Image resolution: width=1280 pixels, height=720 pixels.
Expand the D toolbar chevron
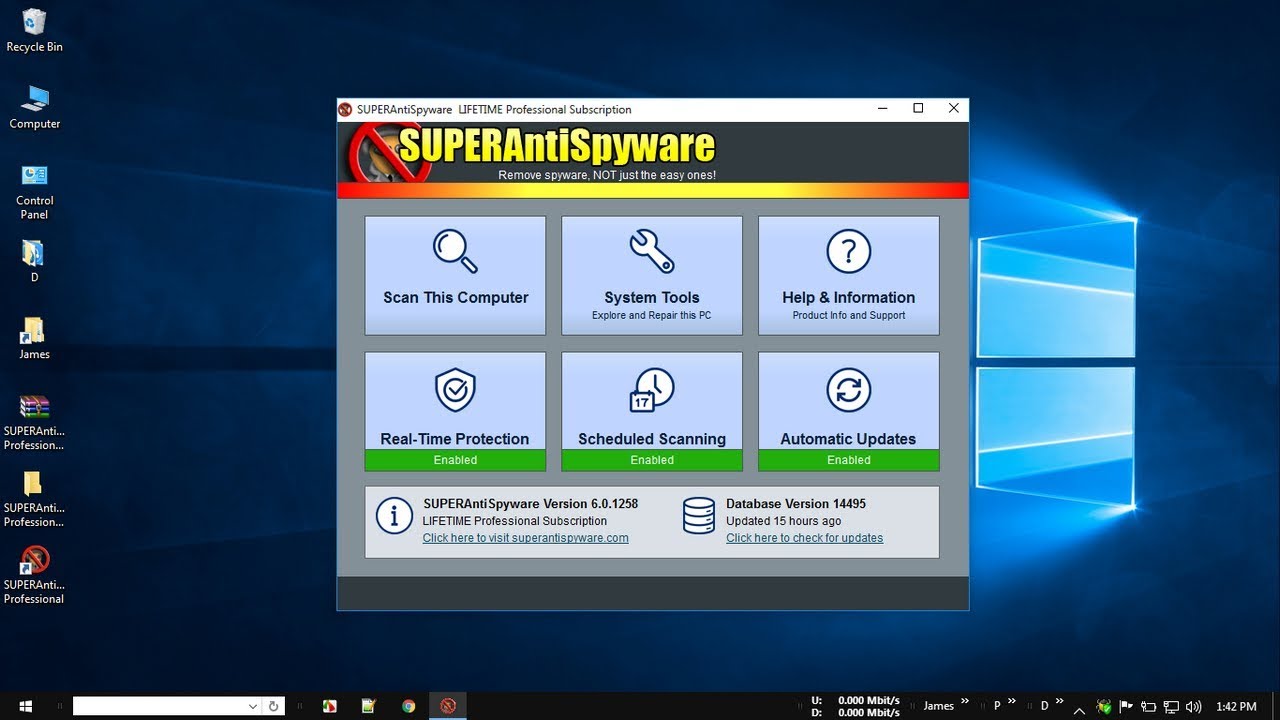click(1059, 702)
